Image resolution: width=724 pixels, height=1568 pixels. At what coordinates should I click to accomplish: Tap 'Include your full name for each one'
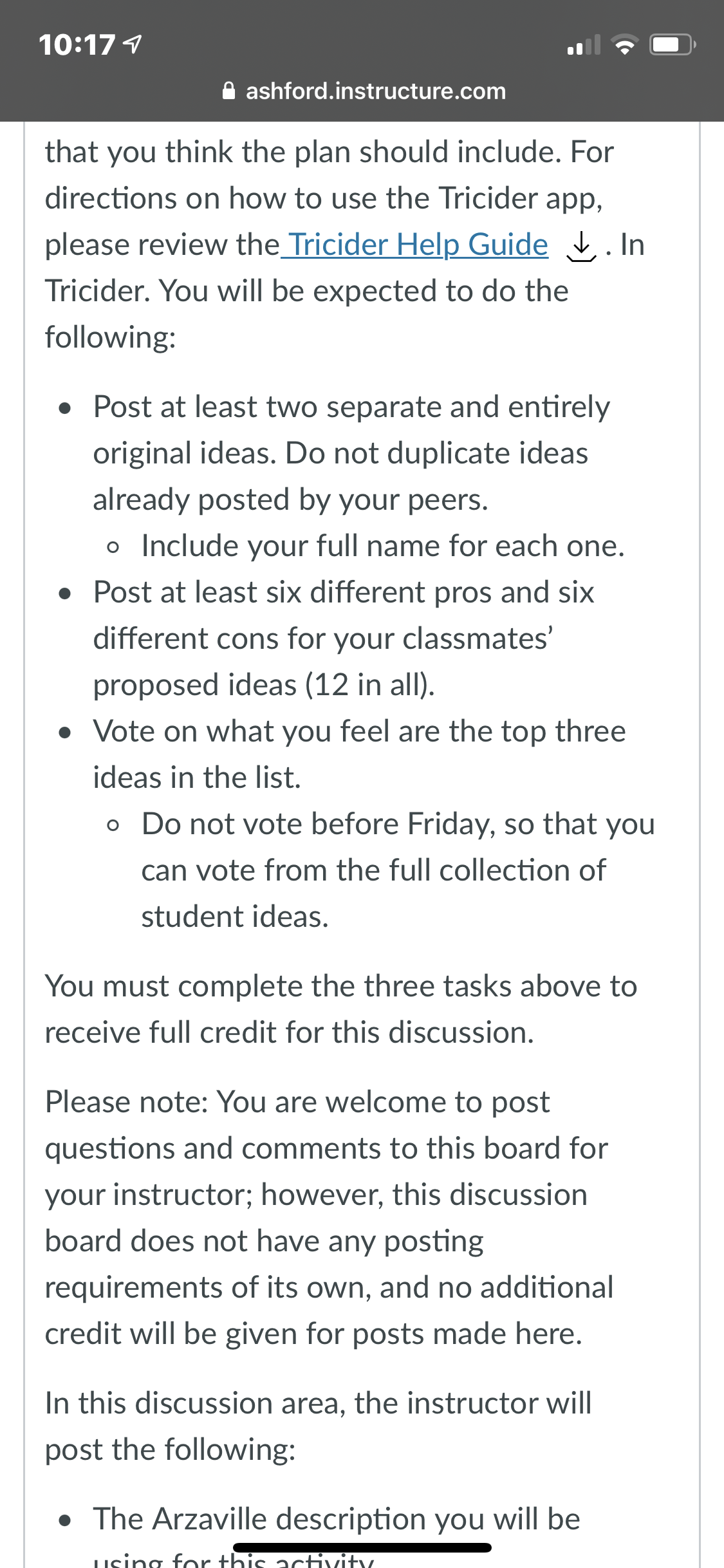point(383,546)
